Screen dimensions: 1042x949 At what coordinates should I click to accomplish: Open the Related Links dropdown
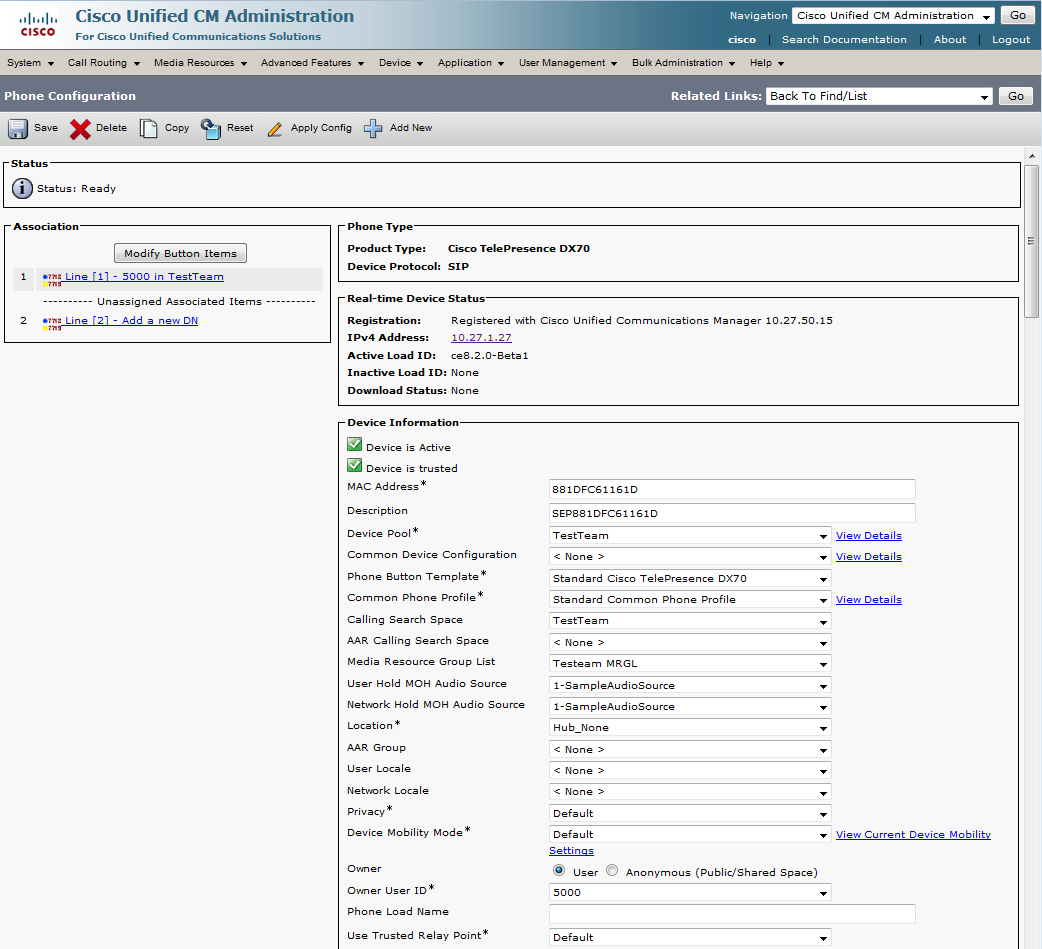[879, 97]
